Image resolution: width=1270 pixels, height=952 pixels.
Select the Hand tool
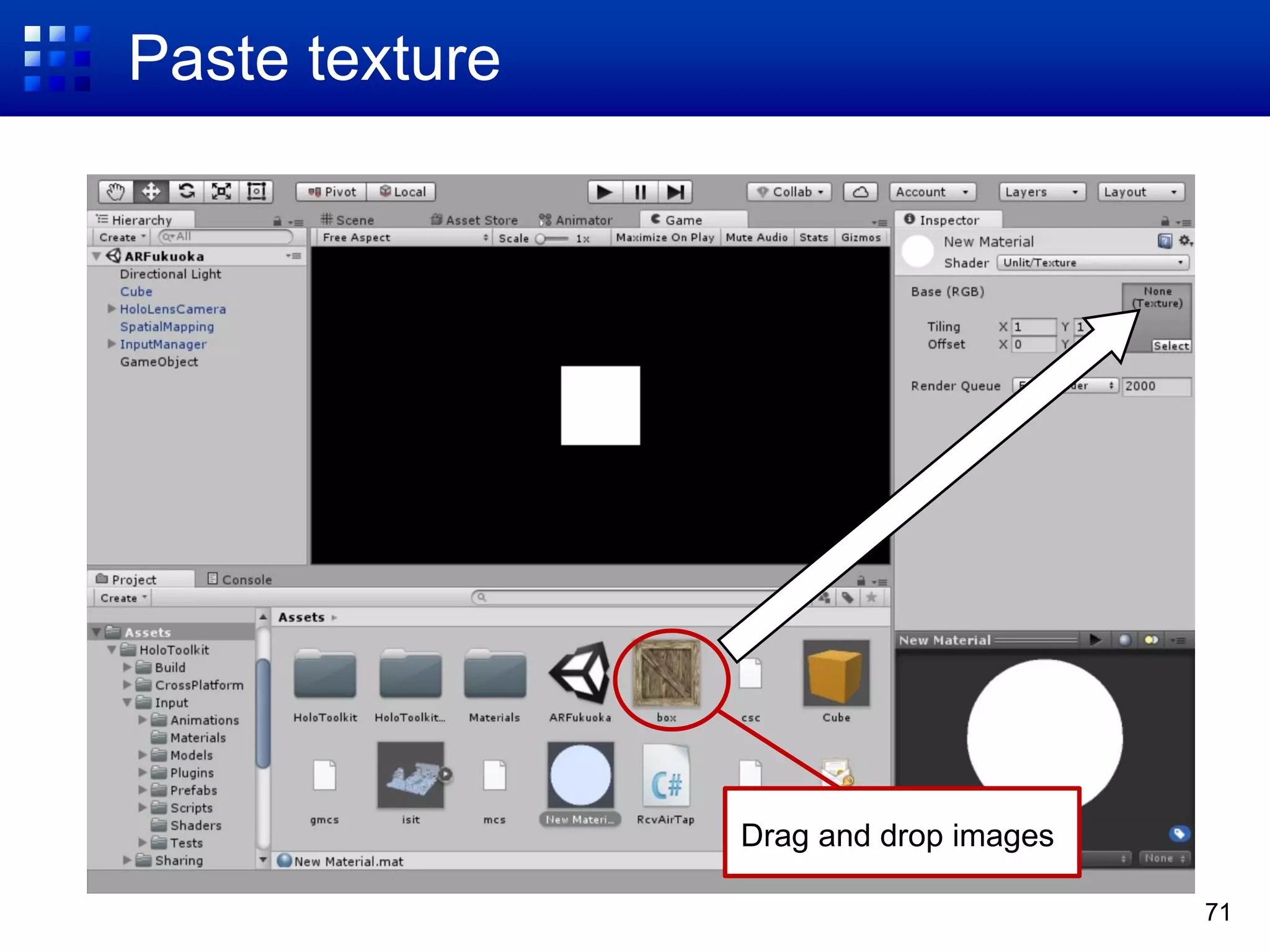tap(115, 192)
